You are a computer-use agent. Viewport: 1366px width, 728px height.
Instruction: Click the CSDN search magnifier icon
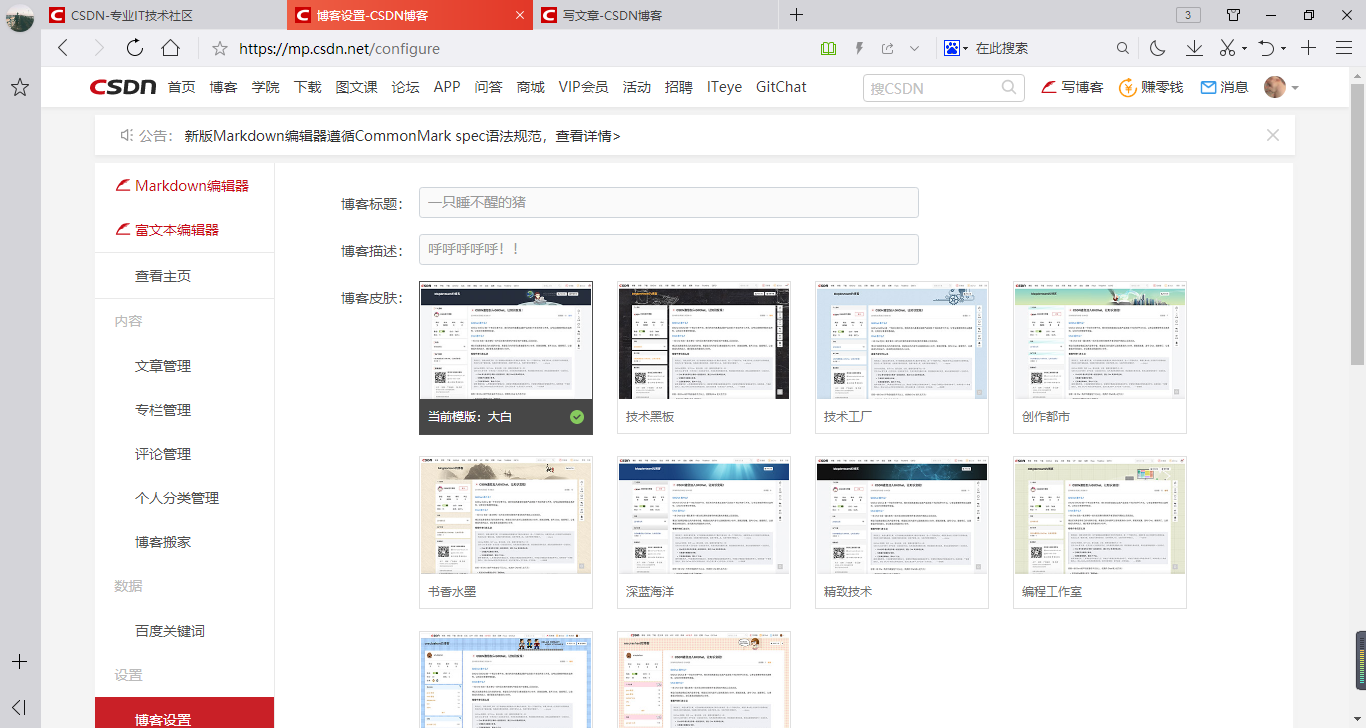click(1009, 87)
